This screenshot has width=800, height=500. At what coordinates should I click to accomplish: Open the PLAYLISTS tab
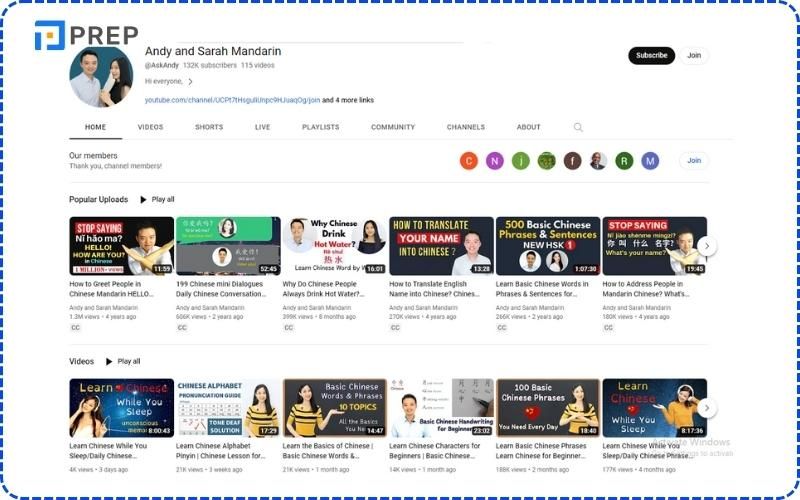[320, 127]
